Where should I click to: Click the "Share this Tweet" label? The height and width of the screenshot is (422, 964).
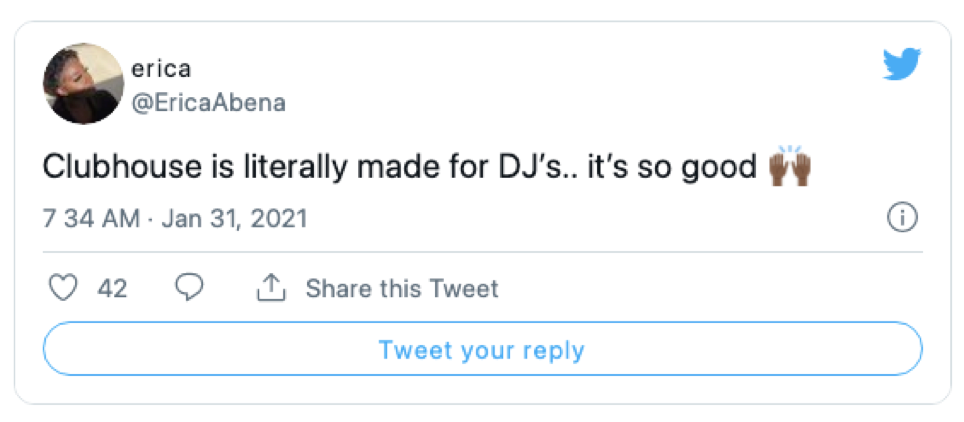click(402, 289)
